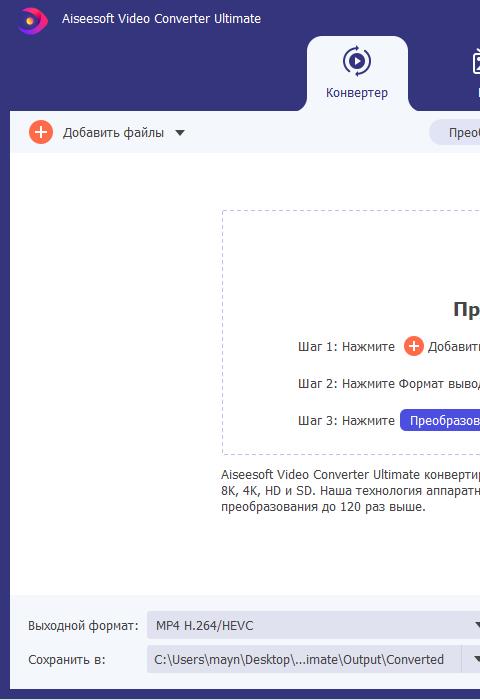480x700 pixels.
Task: Click the text Шаг 2: Нажмите Формат вывода
Action: [x=389, y=383]
